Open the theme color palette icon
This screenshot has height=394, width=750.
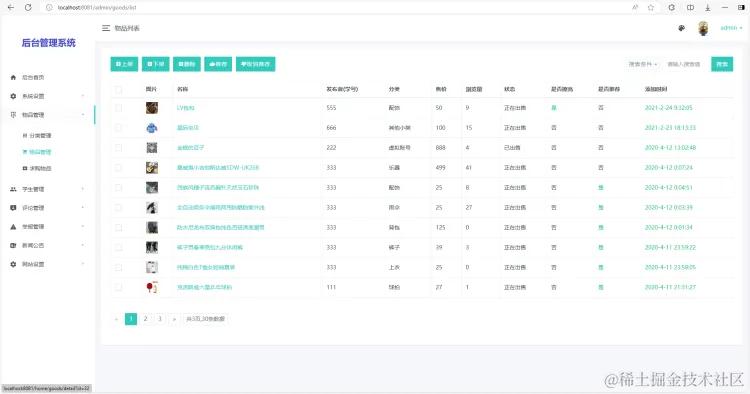(x=682, y=28)
